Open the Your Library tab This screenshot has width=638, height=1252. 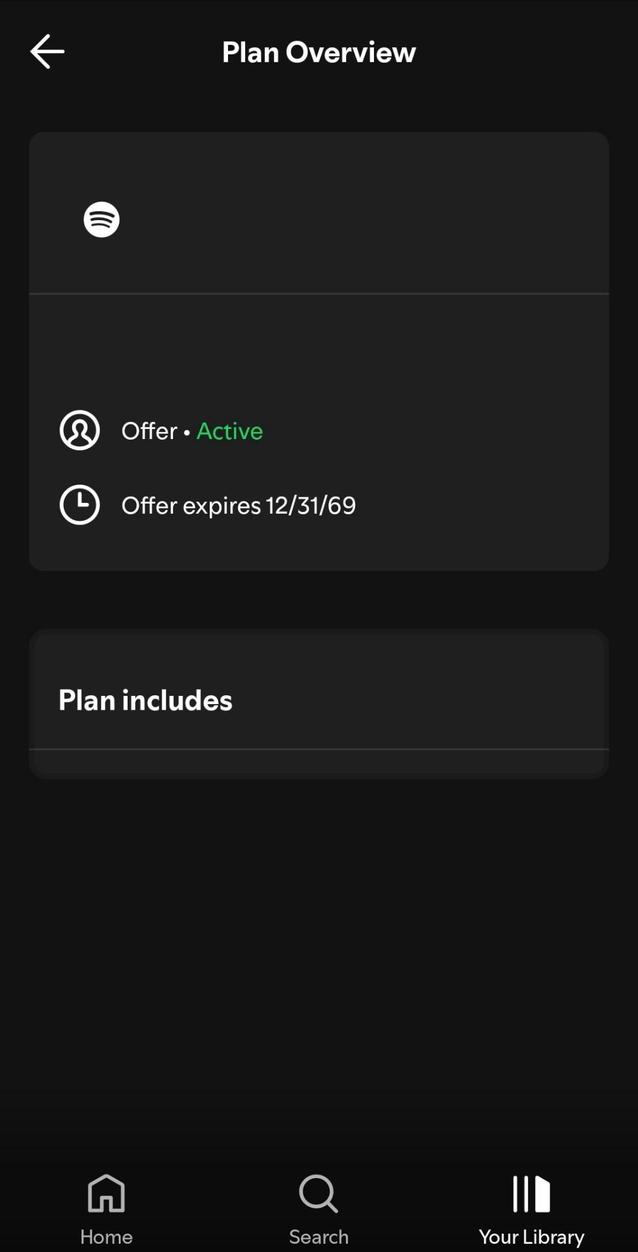coord(530,1205)
